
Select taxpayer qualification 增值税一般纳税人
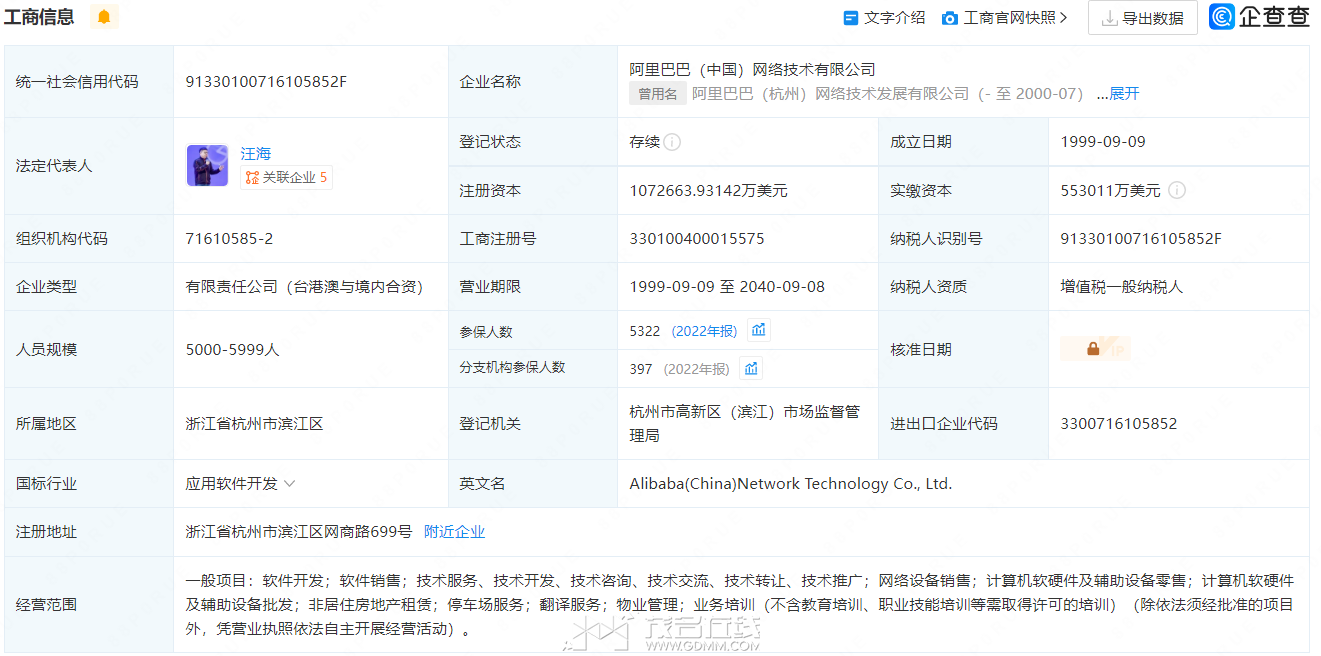click(x=1122, y=287)
